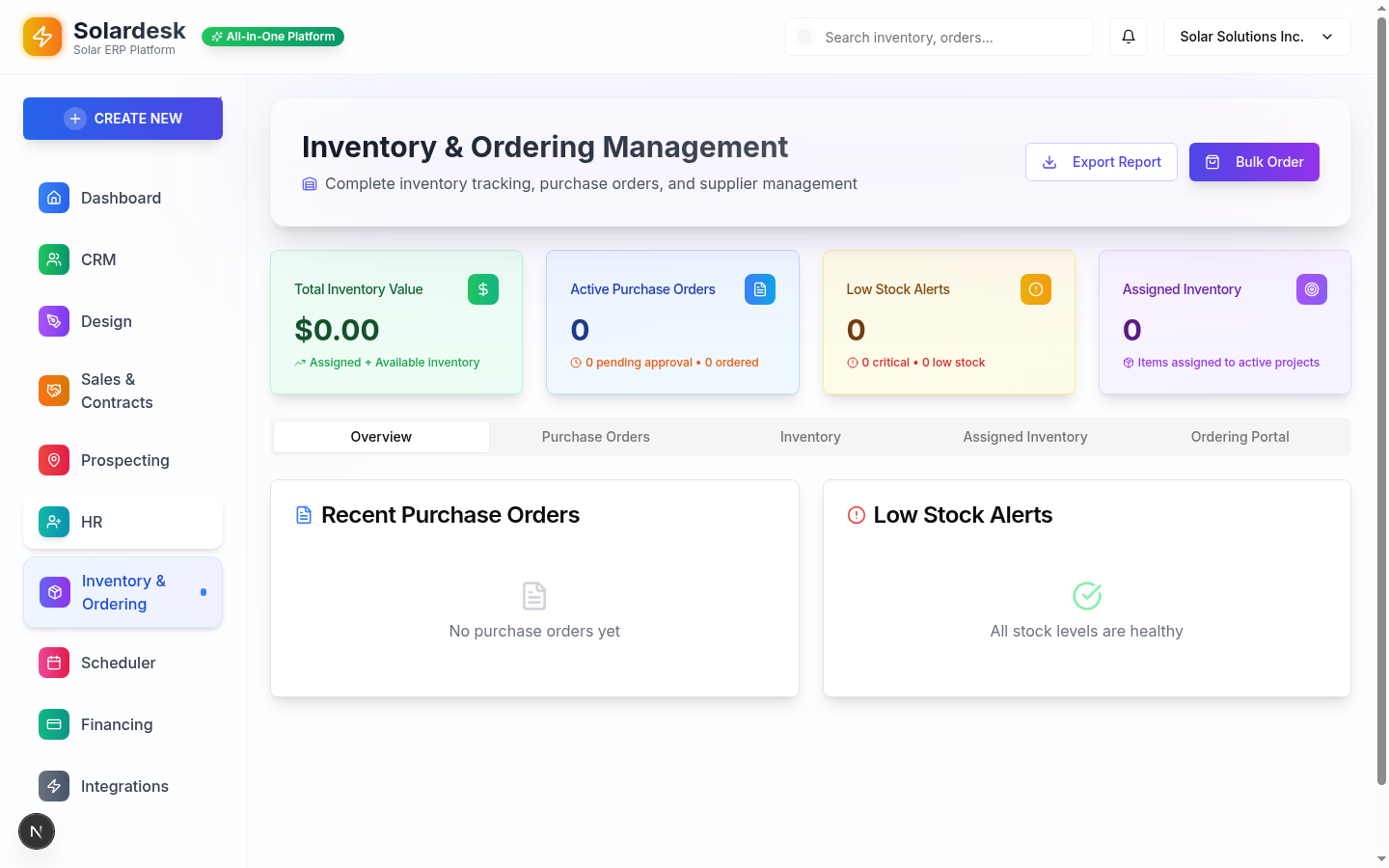Select the Integrations lightning icon

tap(53, 786)
